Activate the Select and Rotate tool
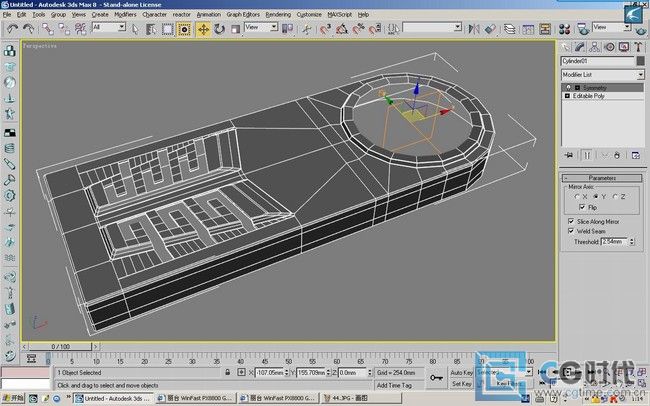The image size is (650, 406). [219, 29]
